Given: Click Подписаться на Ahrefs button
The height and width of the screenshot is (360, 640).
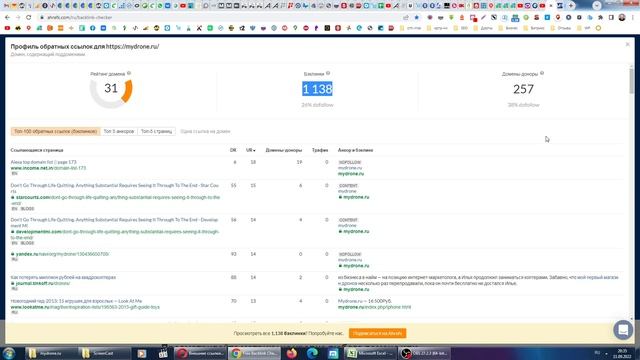Looking at the screenshot, I should 377,333.
